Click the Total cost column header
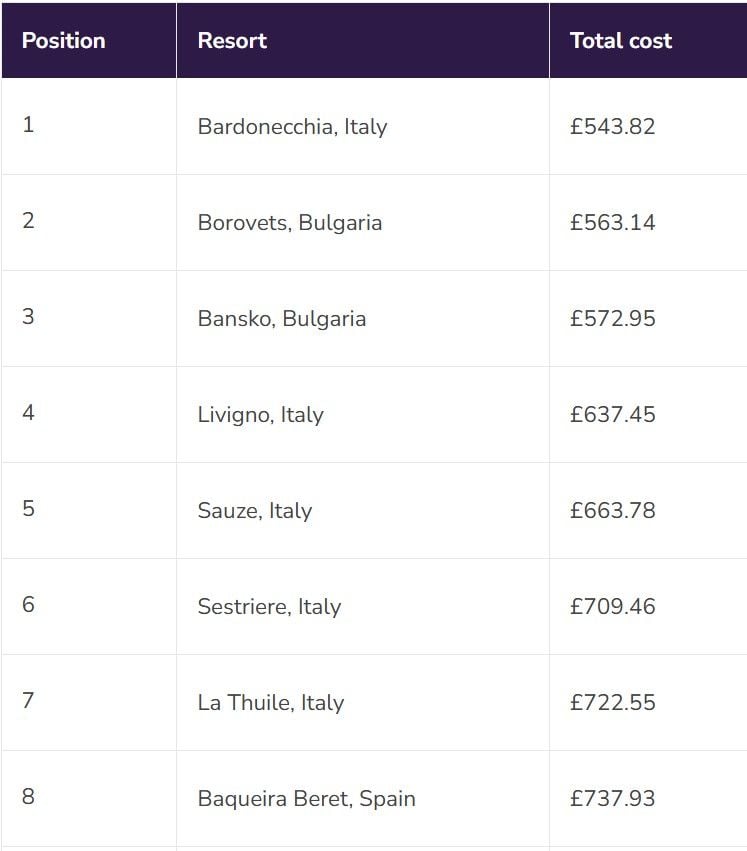This screenshot has height=851, width=747. (648, 41)
